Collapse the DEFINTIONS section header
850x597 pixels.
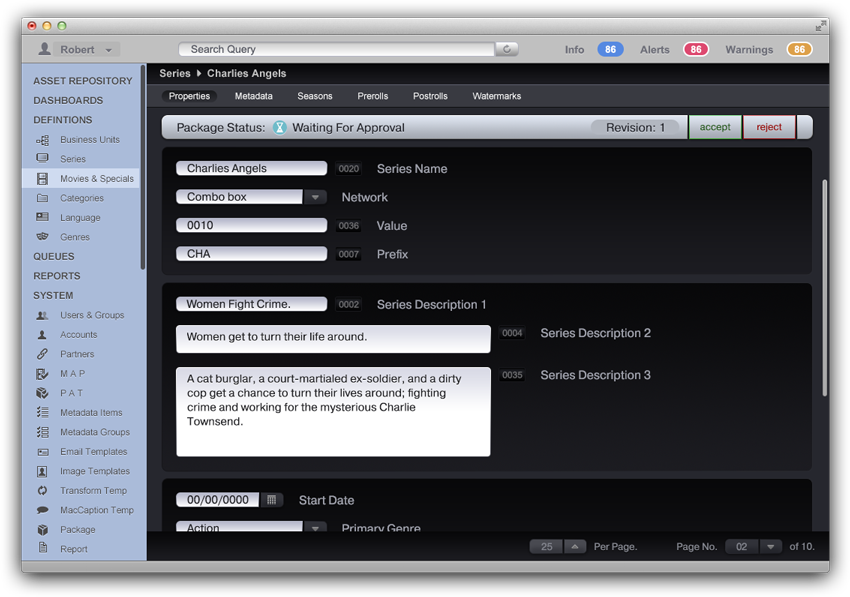[62, 120]
